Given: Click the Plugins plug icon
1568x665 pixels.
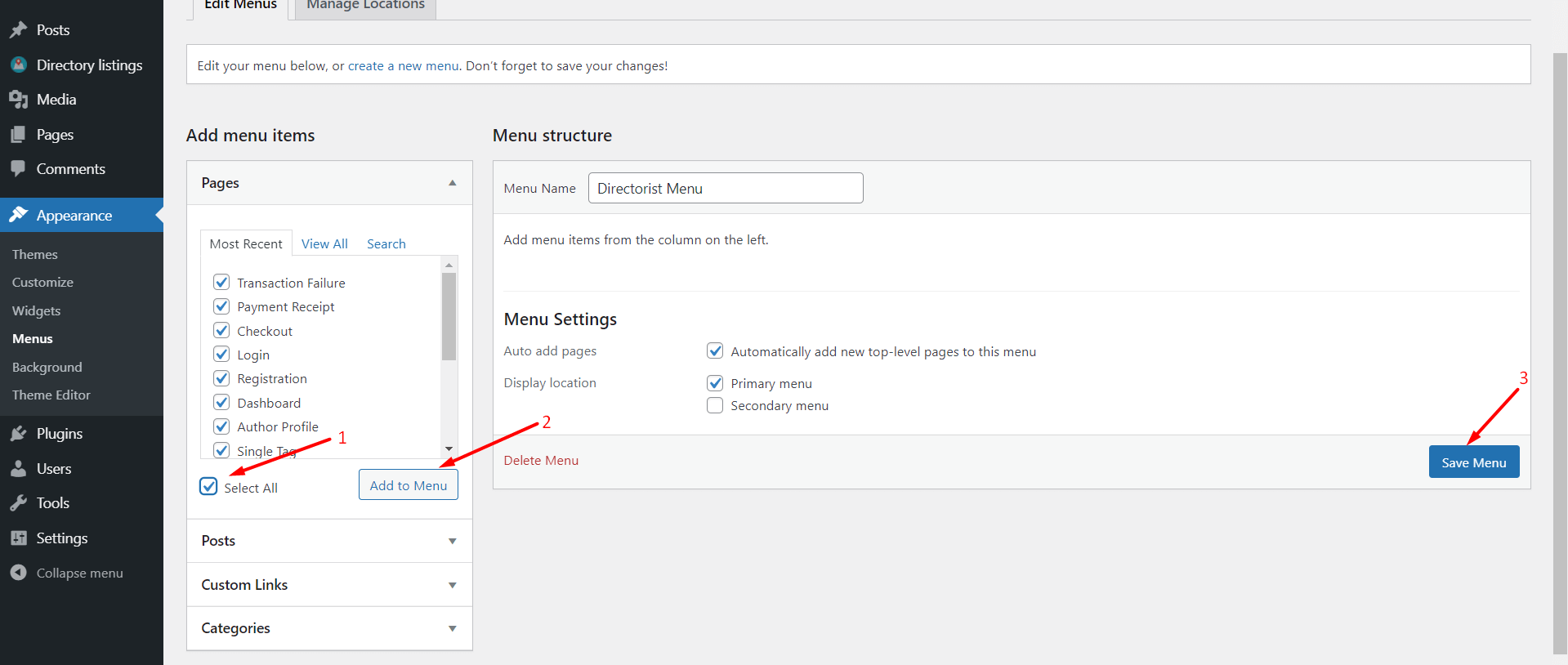Looking at the screenshot, I should 18,434.
